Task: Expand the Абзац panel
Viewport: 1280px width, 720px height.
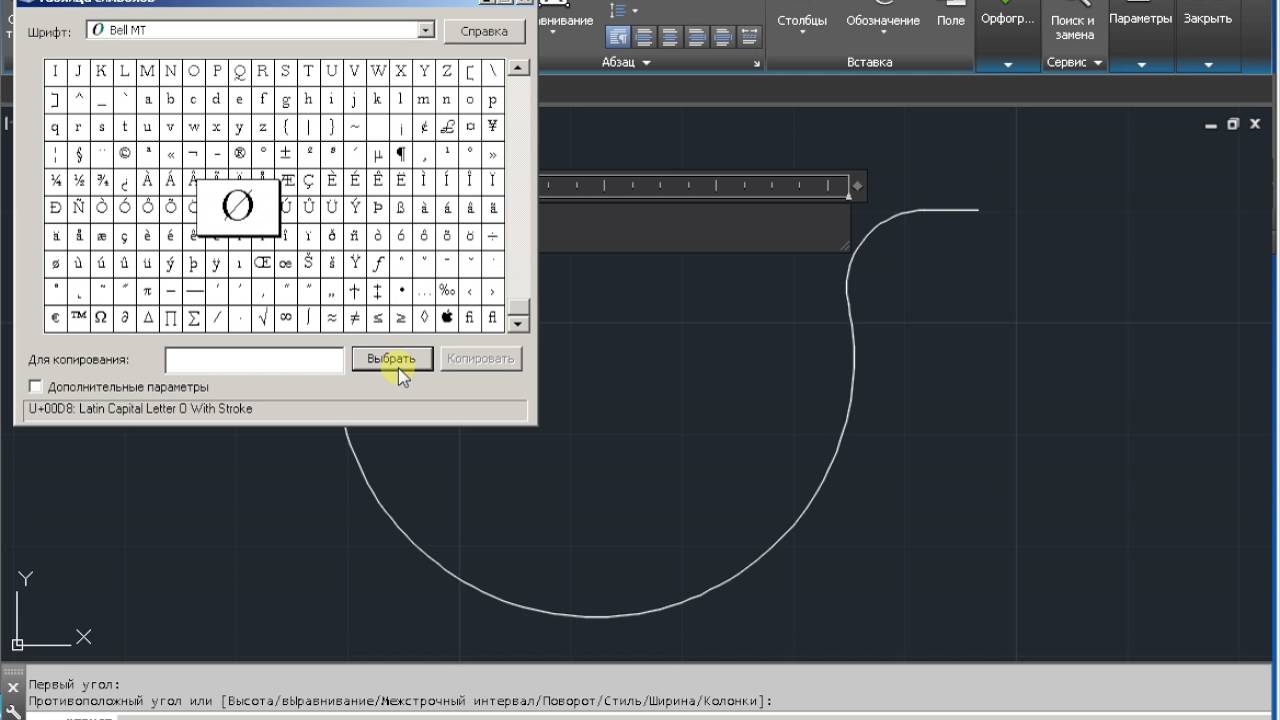Action: tap(625, 62)
